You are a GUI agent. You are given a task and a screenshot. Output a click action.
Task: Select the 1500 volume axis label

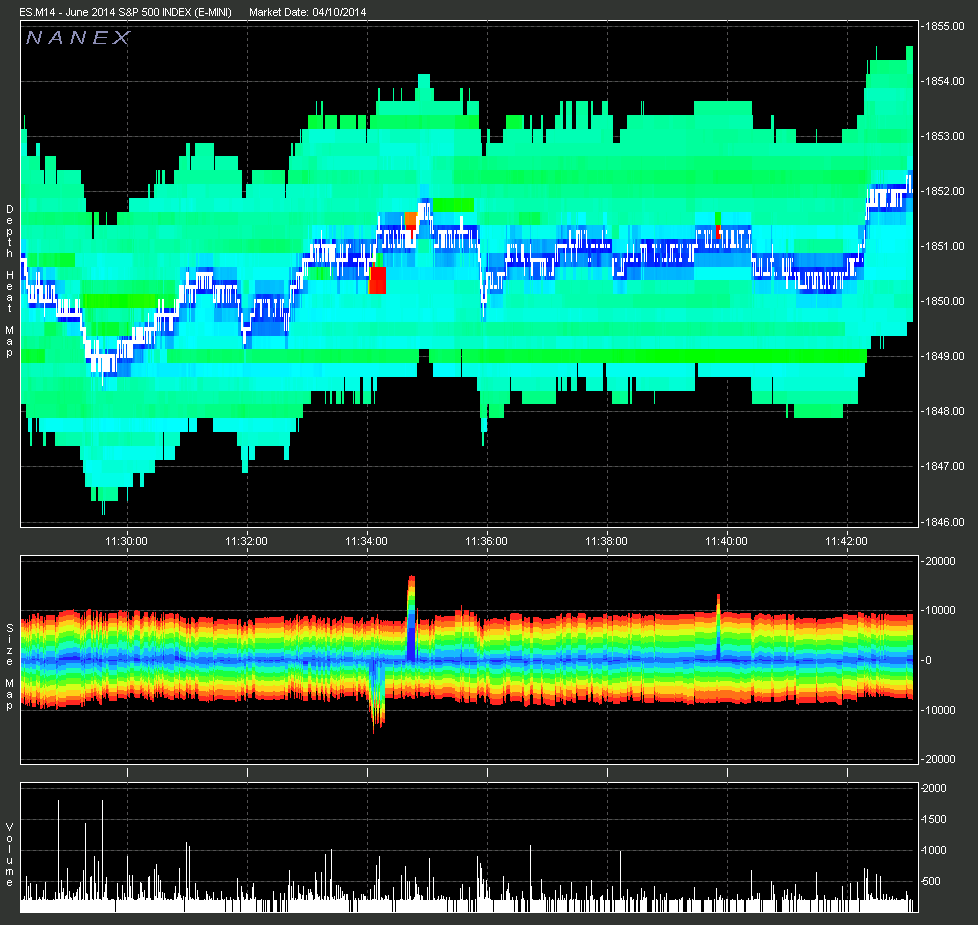coord(934,819)
